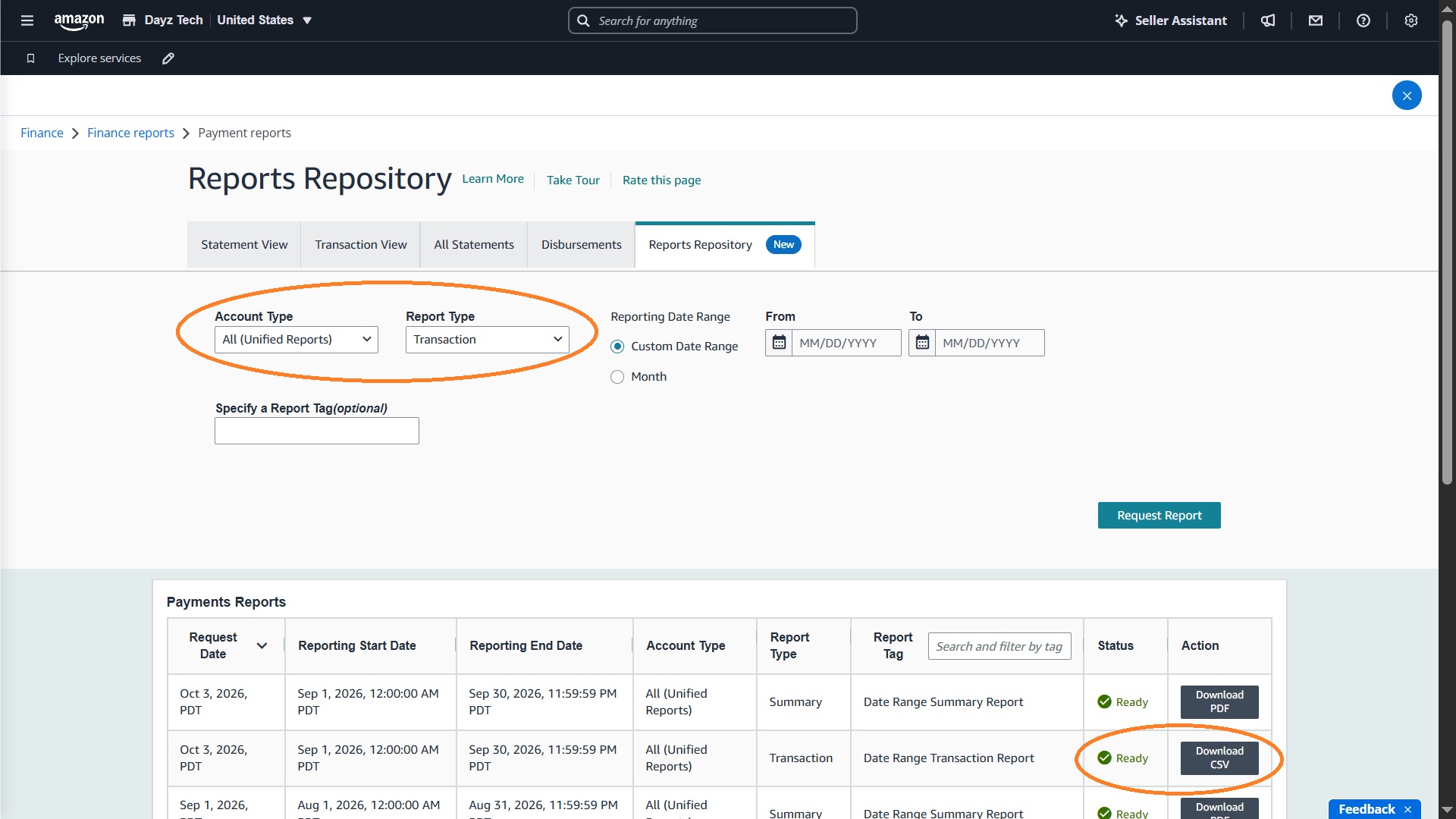Image resolution: width=1456 pixels, height=819 pixels.
Task: Switch to the Statement View tab
Action: coord(244,245)
